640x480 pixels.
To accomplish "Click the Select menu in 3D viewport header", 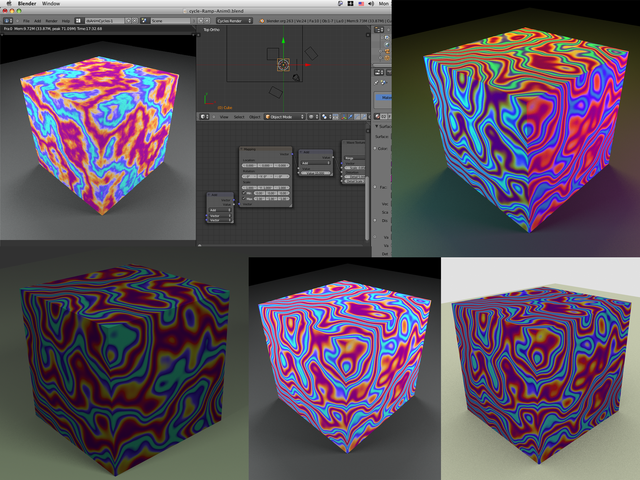I will tap(240, 116).
